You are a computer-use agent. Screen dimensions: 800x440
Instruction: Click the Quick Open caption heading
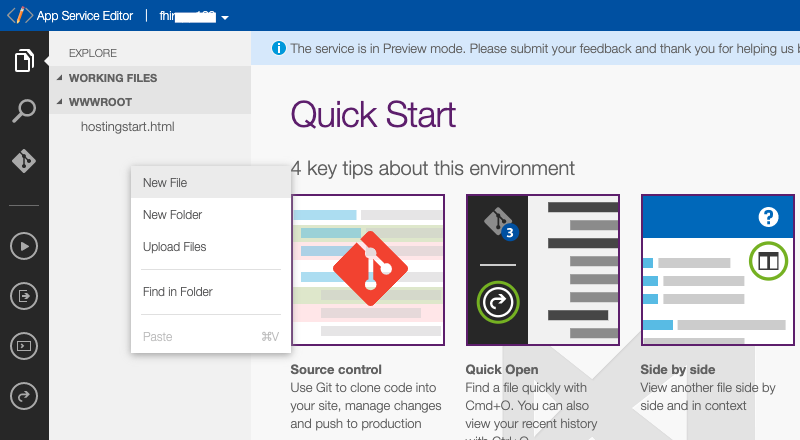tap(502, 370)
